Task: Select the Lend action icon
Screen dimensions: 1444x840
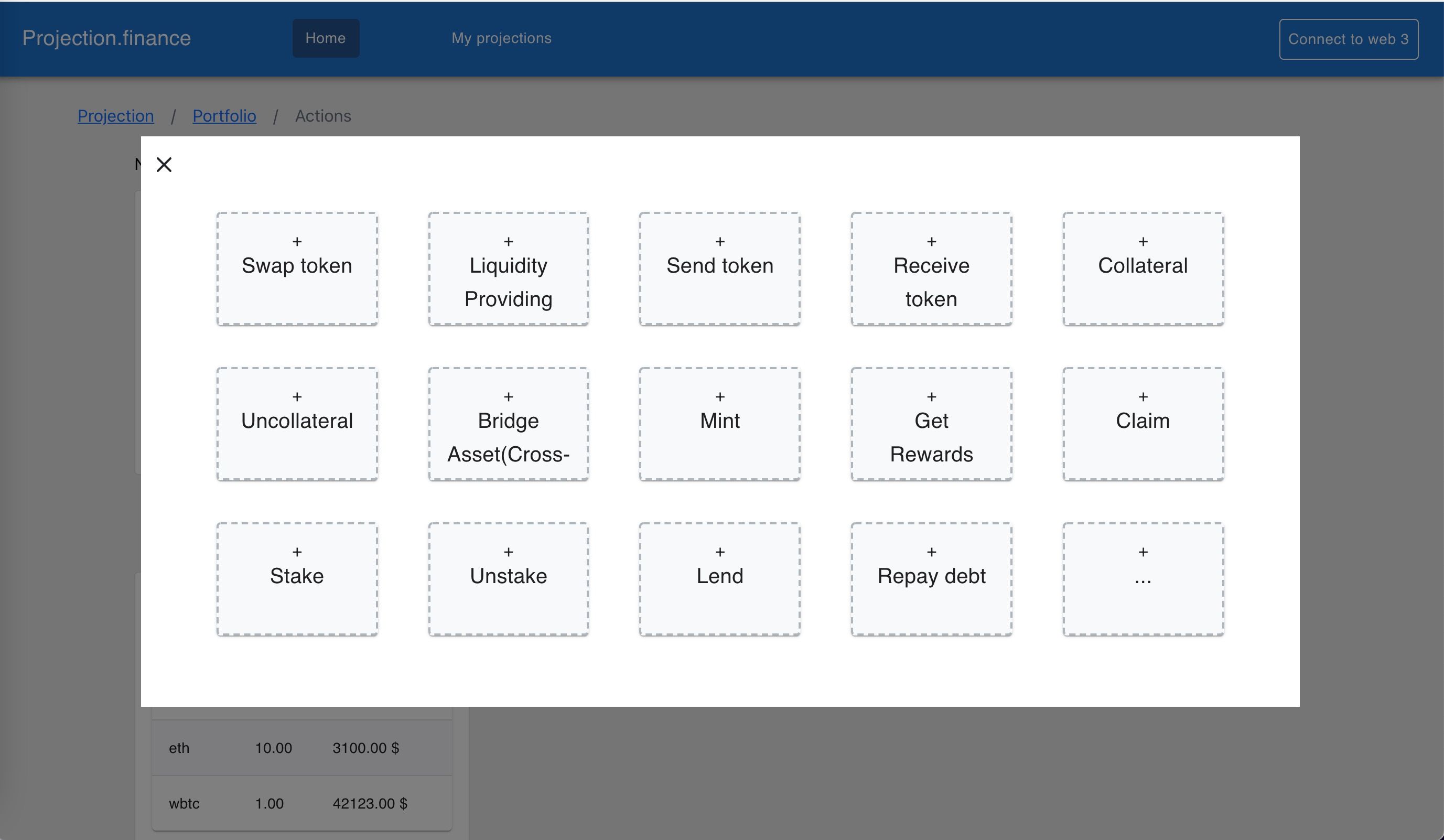Action: pos(720,579)
